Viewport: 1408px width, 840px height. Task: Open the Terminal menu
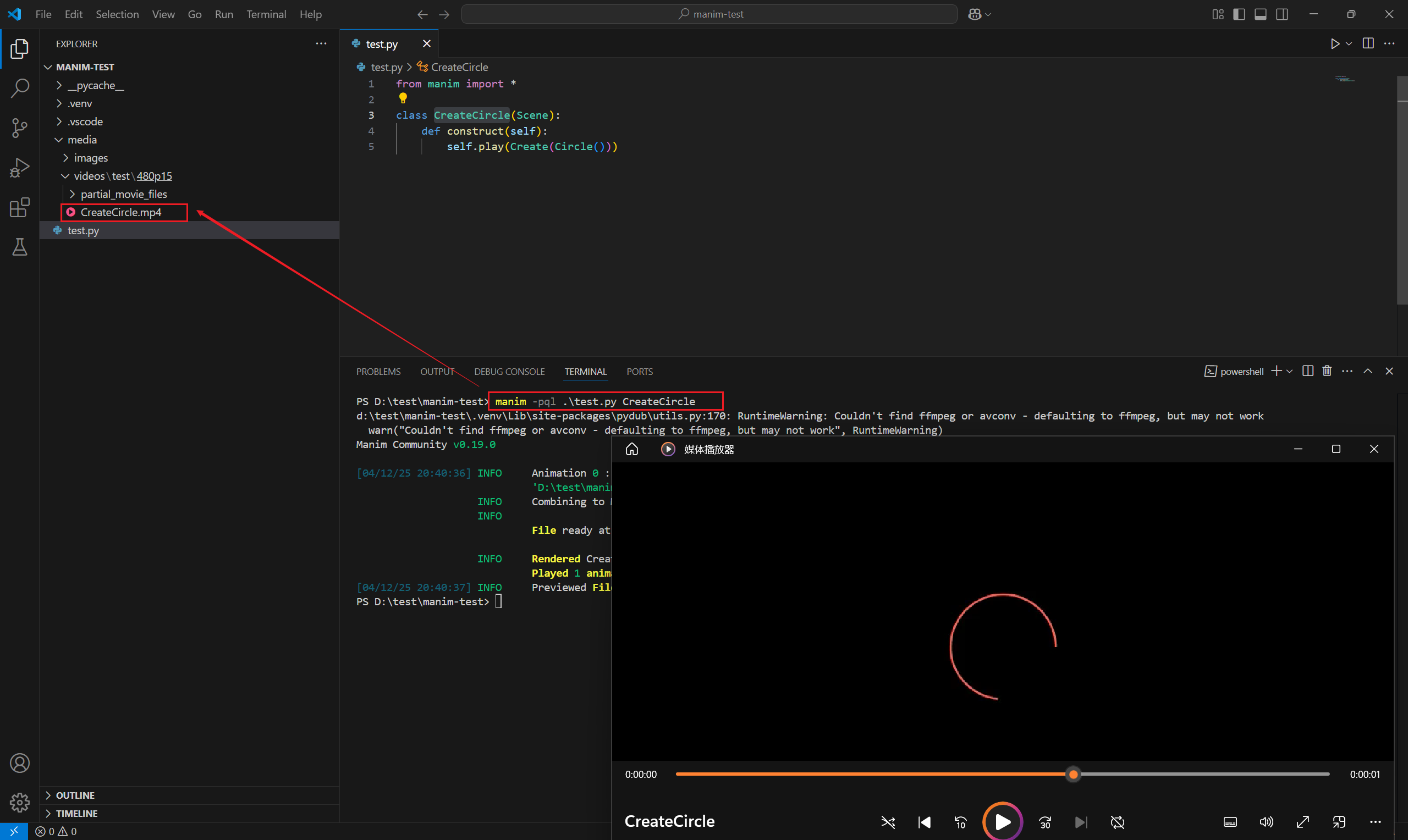[x=266, y=14]
